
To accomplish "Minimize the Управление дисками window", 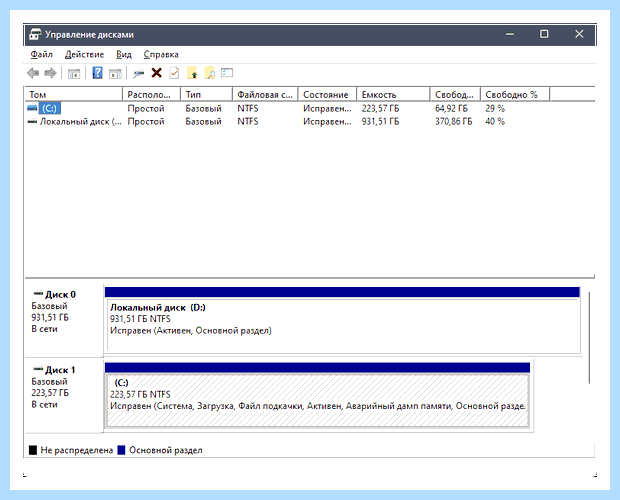I will (510, 34).
